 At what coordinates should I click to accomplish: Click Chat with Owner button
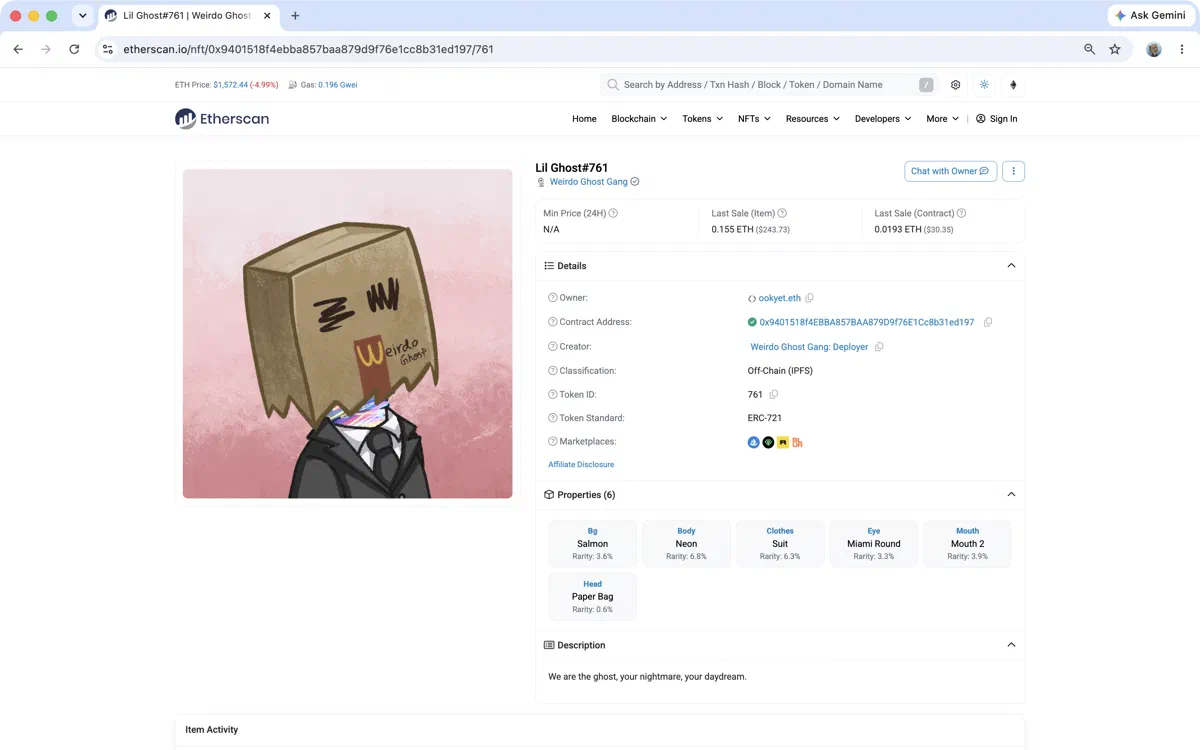pos(950,171)
